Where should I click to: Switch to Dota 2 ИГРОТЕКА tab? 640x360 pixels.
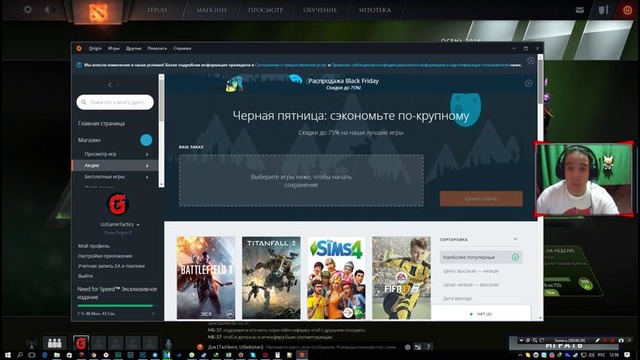[x=375, y=10]
